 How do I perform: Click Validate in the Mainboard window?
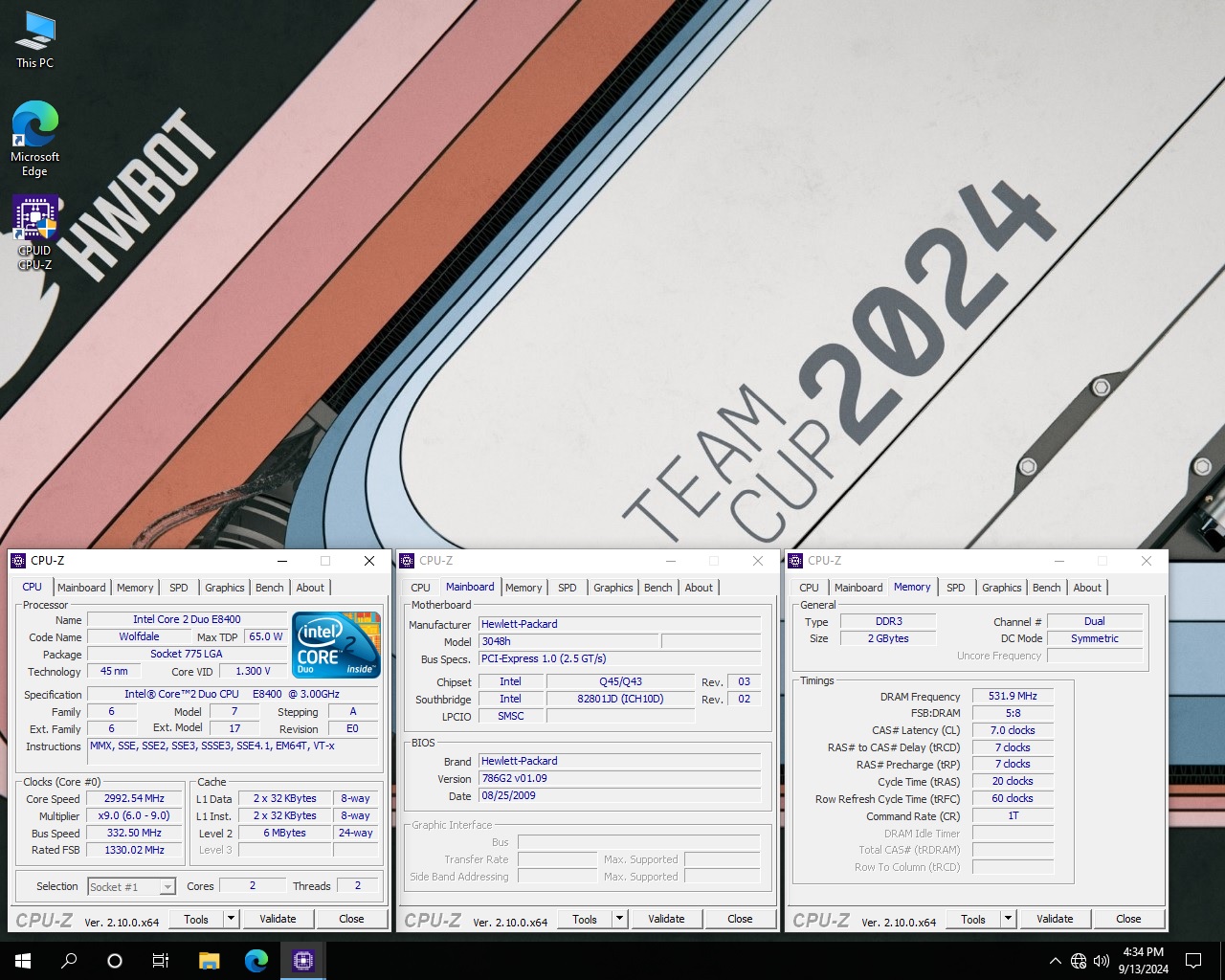666,919
